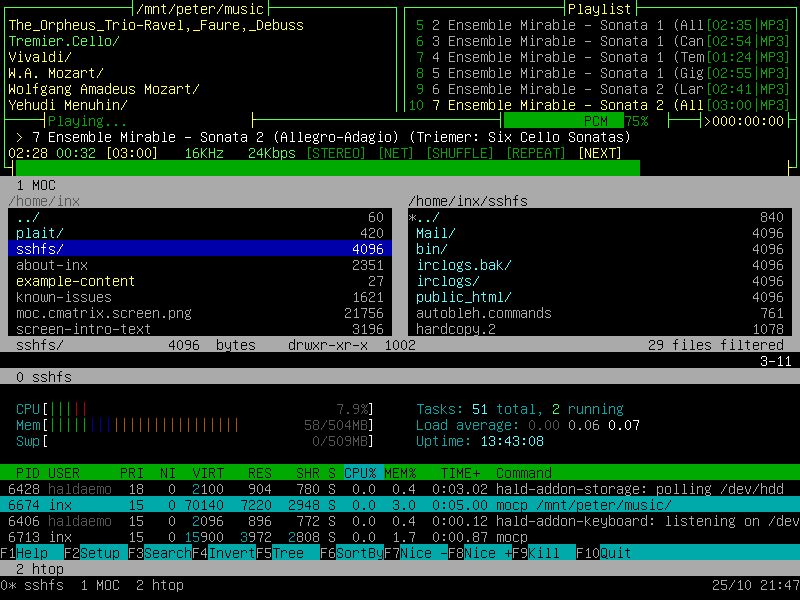Toggle the REPEAT playback option
Image resolution: width=800 pixels, height=600 pixels.
click(x=536, y=153)
